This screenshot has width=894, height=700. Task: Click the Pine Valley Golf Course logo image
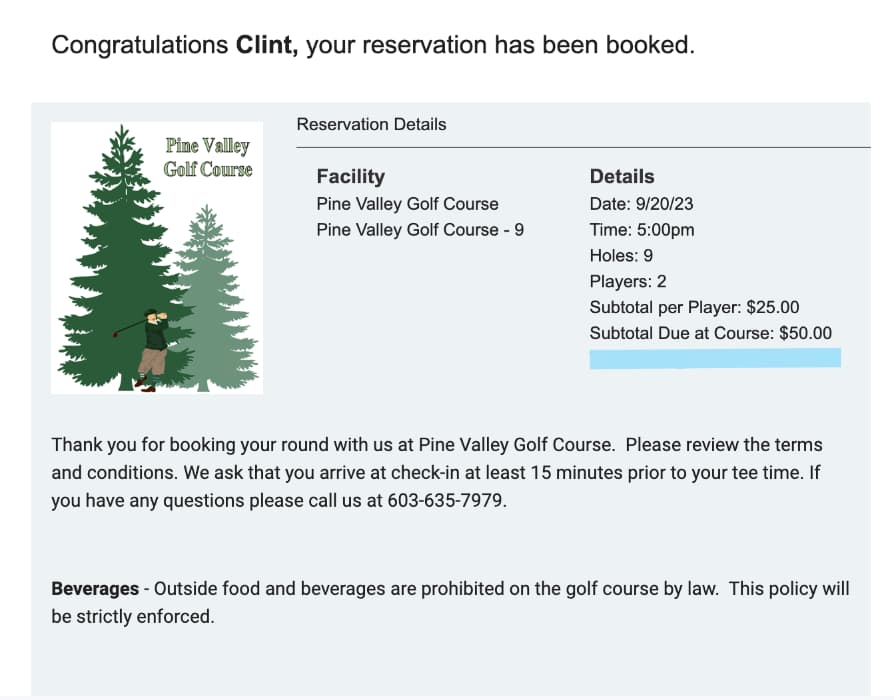click(x=157, y=258)
